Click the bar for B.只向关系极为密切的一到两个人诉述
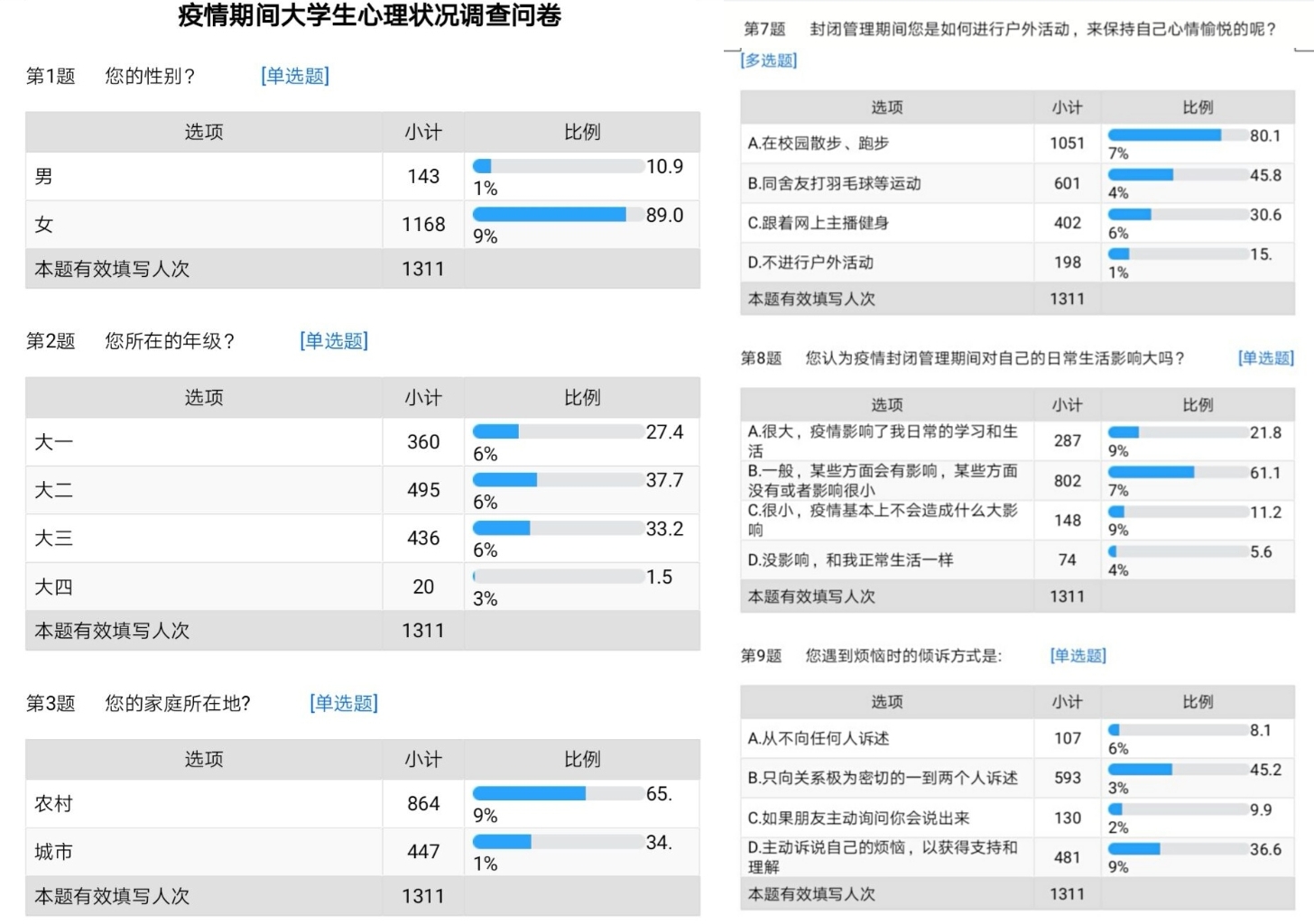This screenshot has height=924, width=1314. (x=1177, y=770)
